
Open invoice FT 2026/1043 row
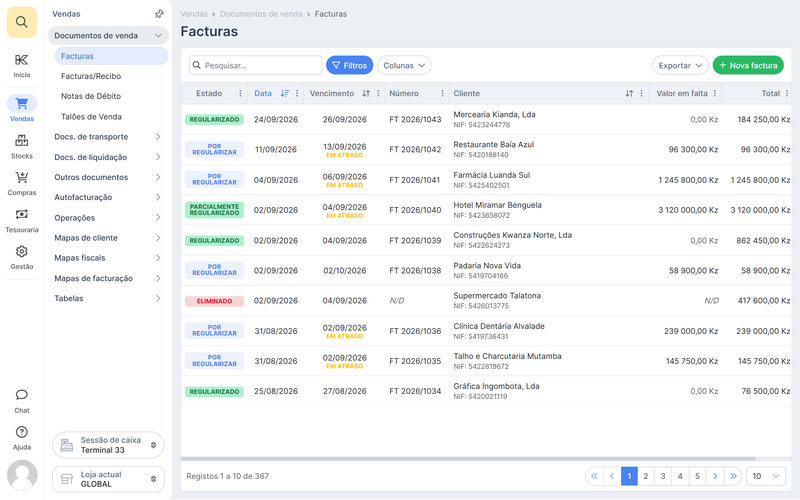pyautogui.click(x=486, y=119)
